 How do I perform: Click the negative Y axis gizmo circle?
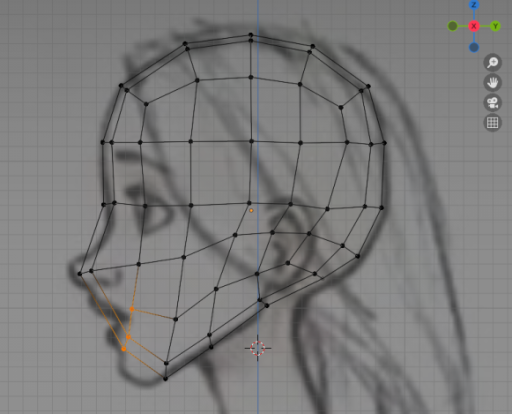click(x=452, y=26)
